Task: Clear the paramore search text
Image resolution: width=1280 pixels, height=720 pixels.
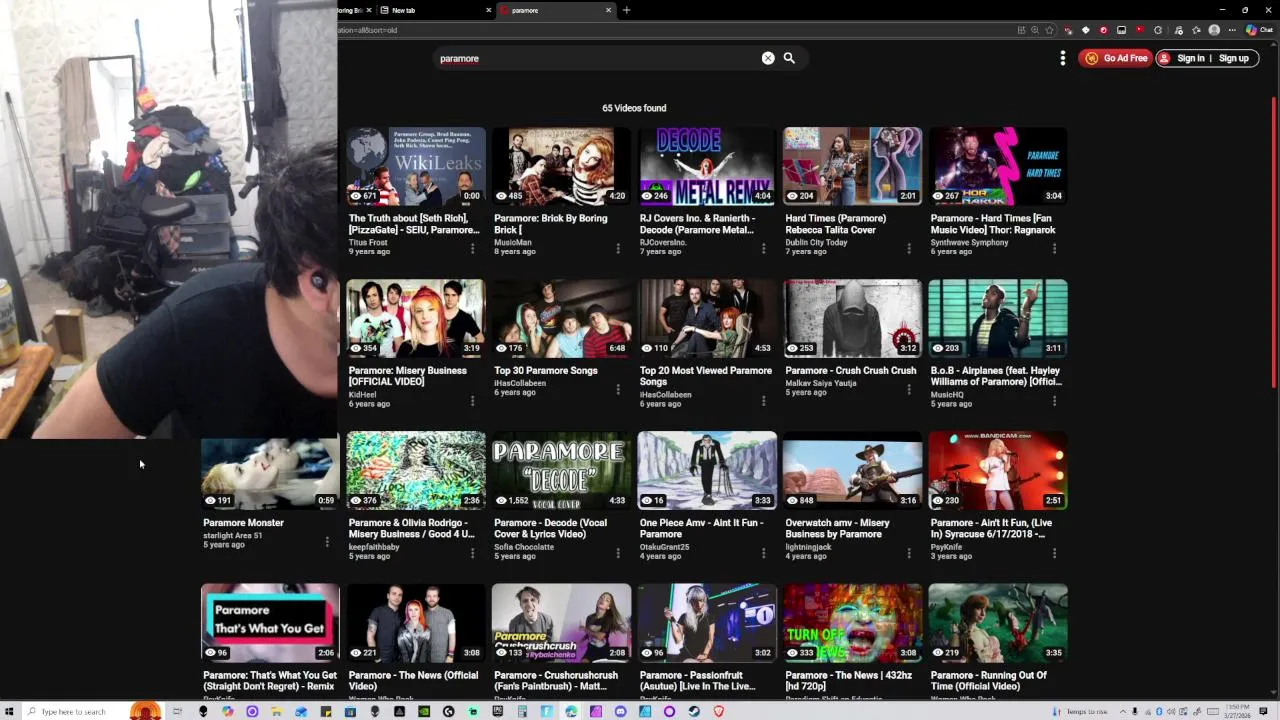Action: tap(768, 58)
